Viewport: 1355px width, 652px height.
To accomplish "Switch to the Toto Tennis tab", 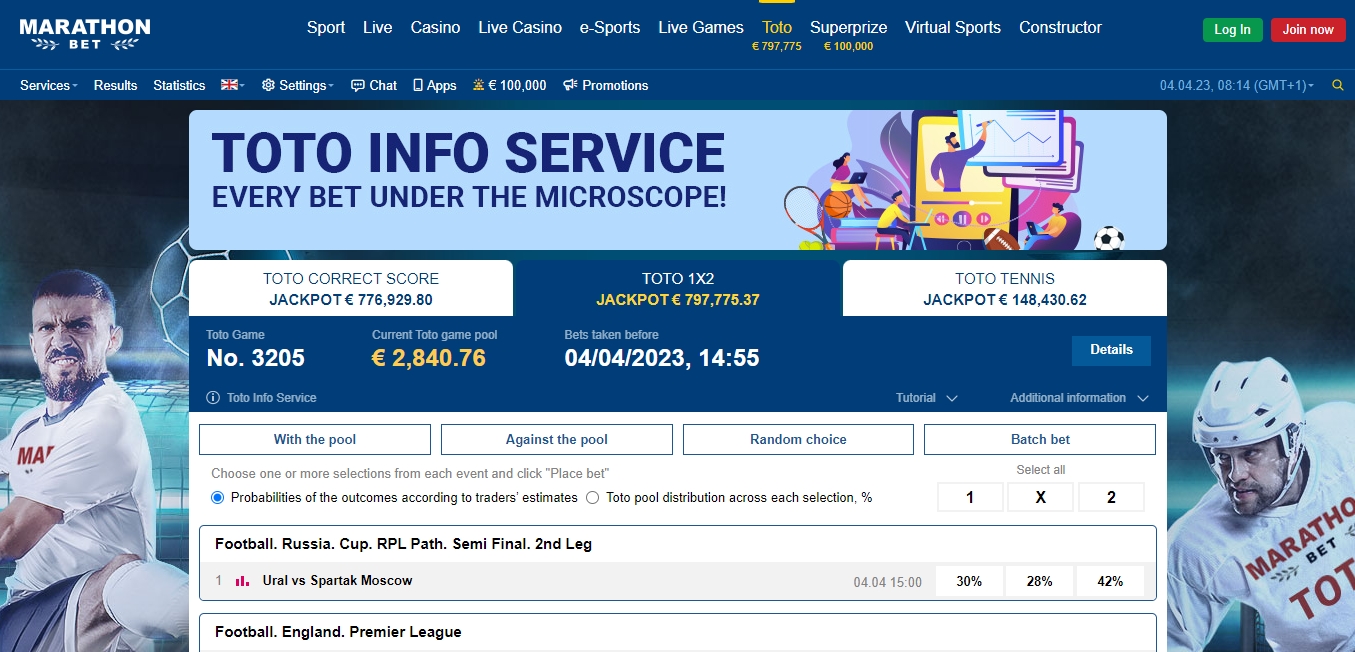I will click(1005, 288).
